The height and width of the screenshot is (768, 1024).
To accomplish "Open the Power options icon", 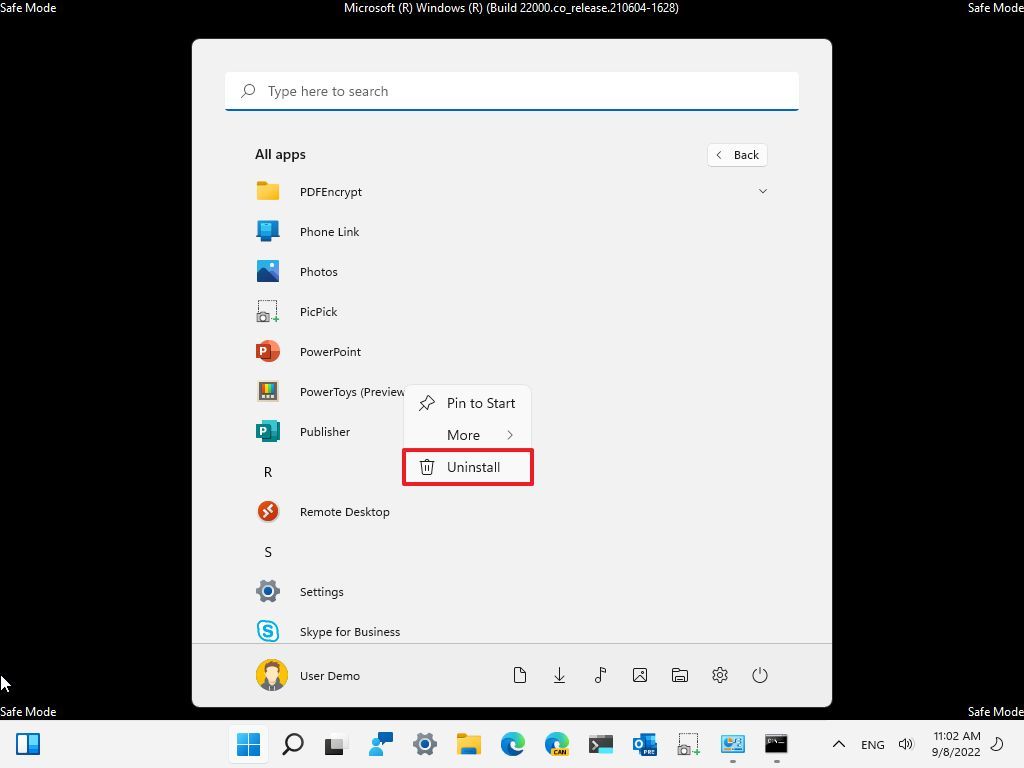I will pyautogui.click(x=760, y=675).
